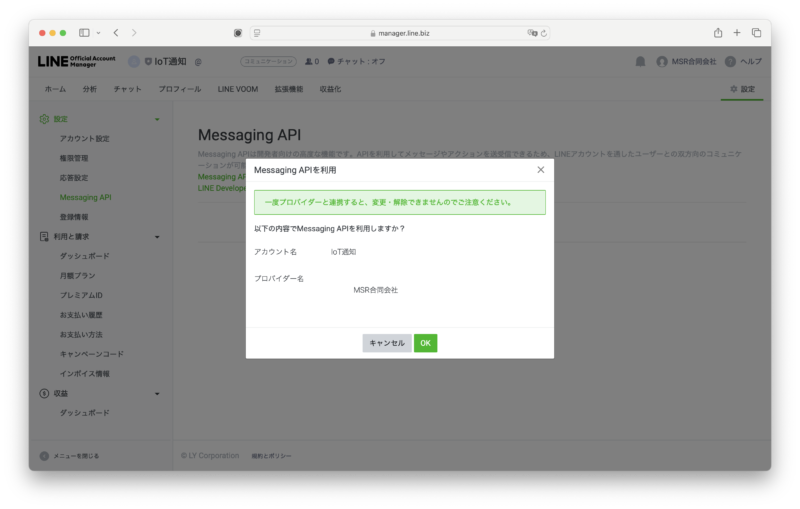Open the プロフィール tab
800x509 pixels.
tap(180, 89)
